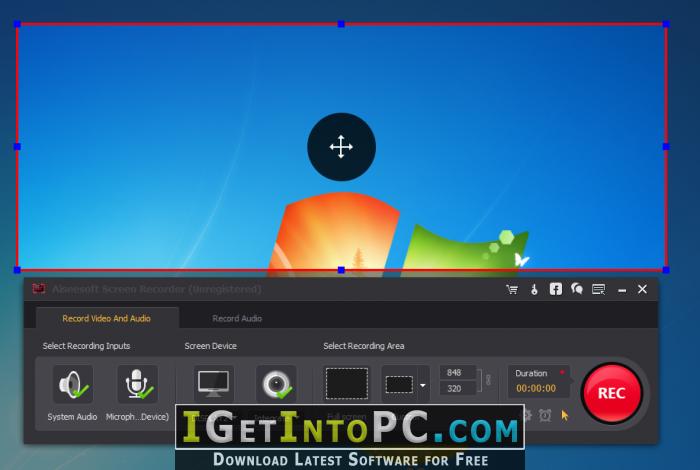This screenshot has width=700, height=470.
Task: Expand the custom area size dropdown arrow
Action: coord(422,385)
